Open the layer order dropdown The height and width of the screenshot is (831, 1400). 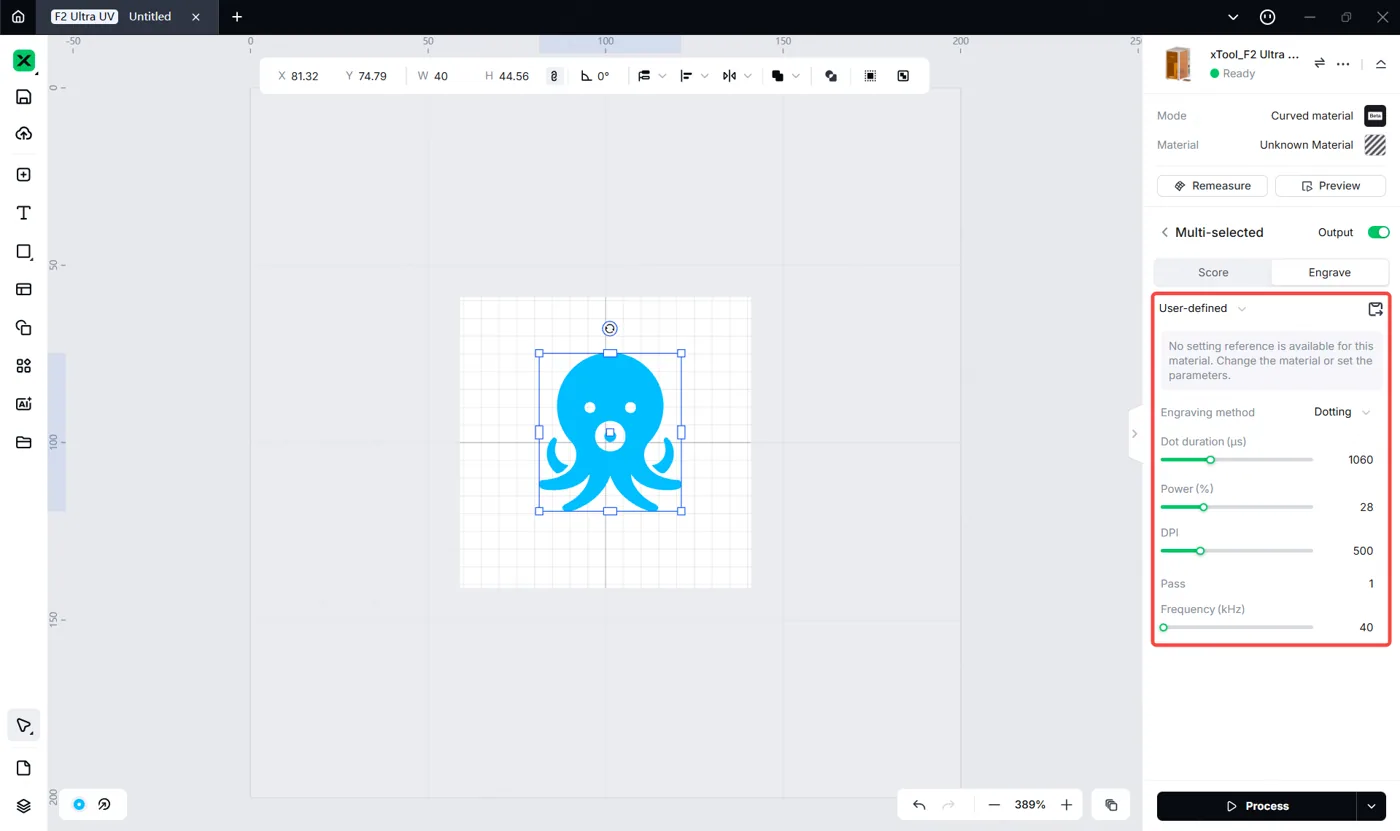(x=651, y=76)
